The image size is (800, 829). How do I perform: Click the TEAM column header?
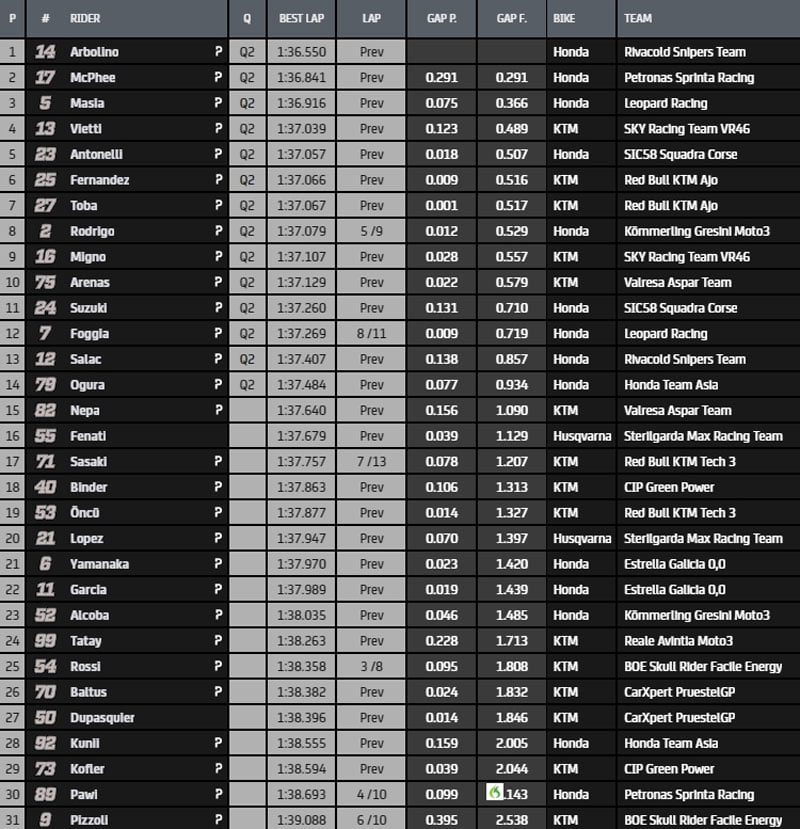pyautogui.click(x=639, y=18)
